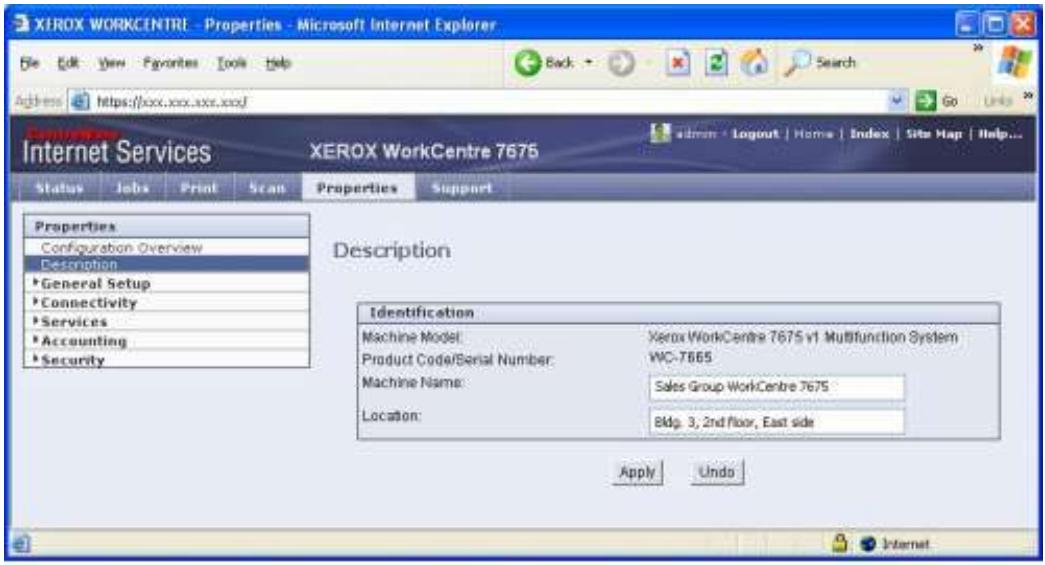1045x565 pixels.
Task: Click the Internet zone globe icon
Action: tap(868, 544)
